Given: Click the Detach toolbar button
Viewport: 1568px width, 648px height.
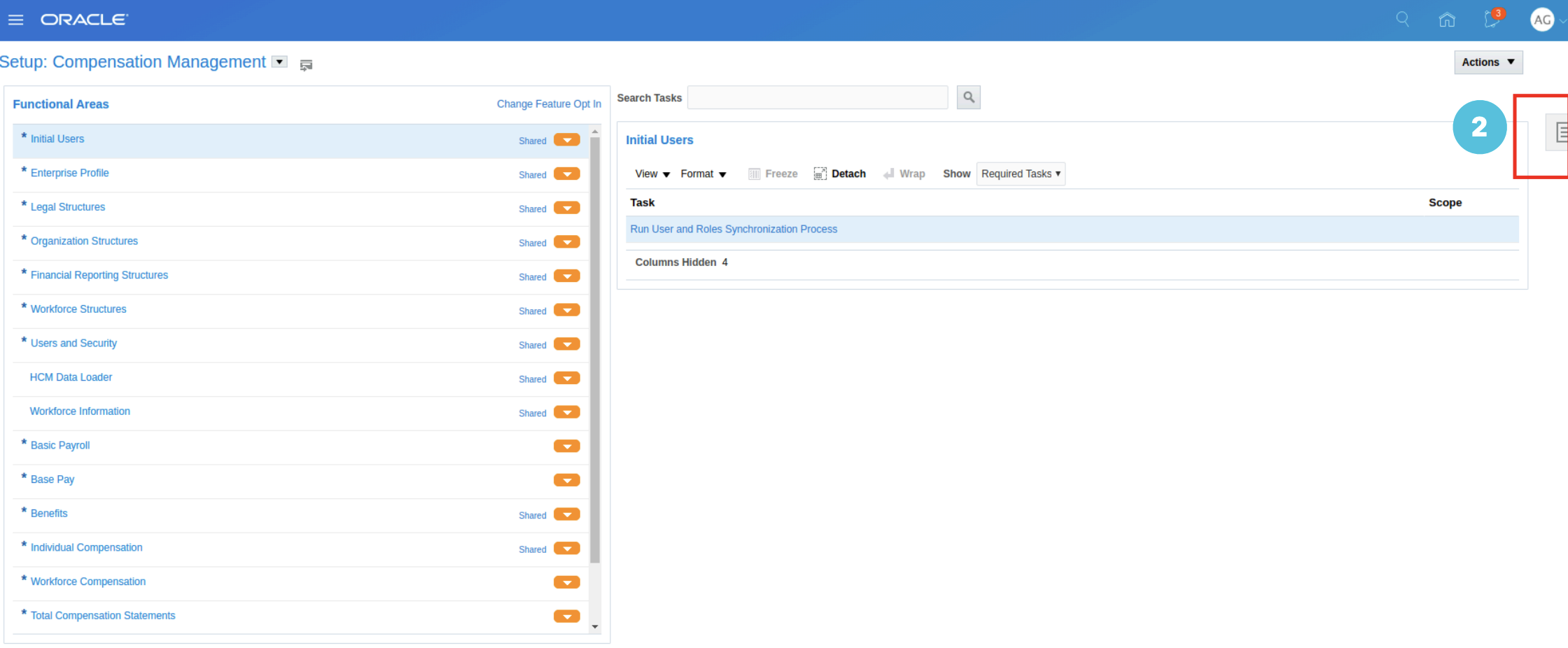Looking at the screenshot, I should 839,174.
